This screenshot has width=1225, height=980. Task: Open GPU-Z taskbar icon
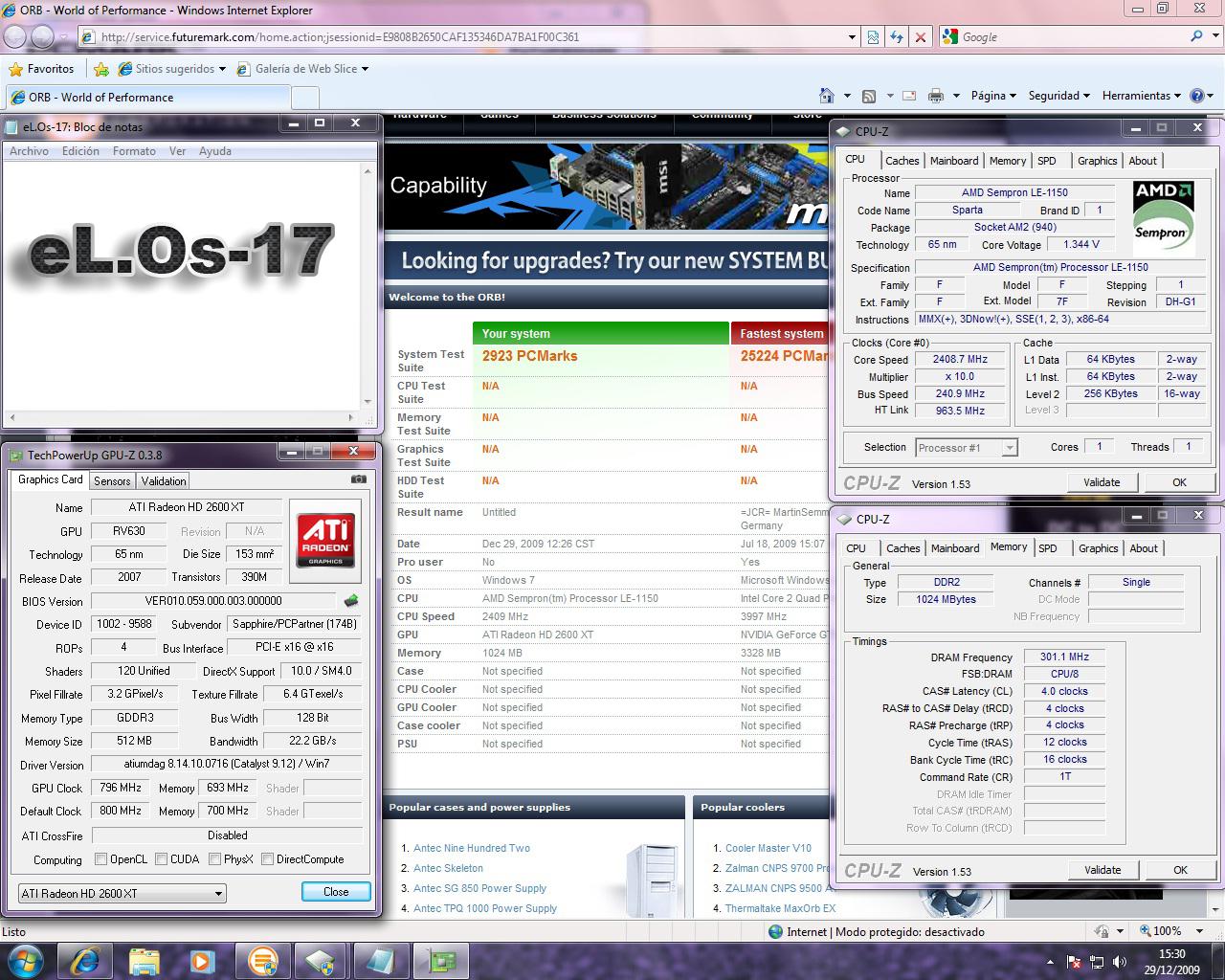[x=442, y=960]
